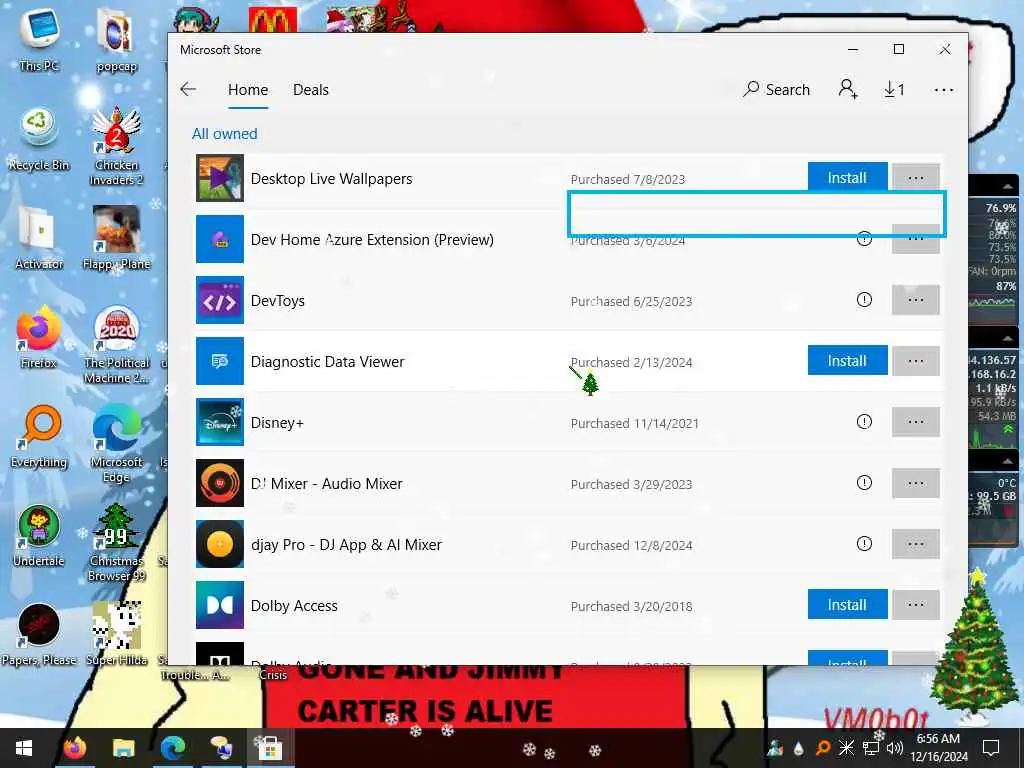Click the djay Pro app icon
The height and width of the screenshot is (768, 1024).
tap(220, 544)
